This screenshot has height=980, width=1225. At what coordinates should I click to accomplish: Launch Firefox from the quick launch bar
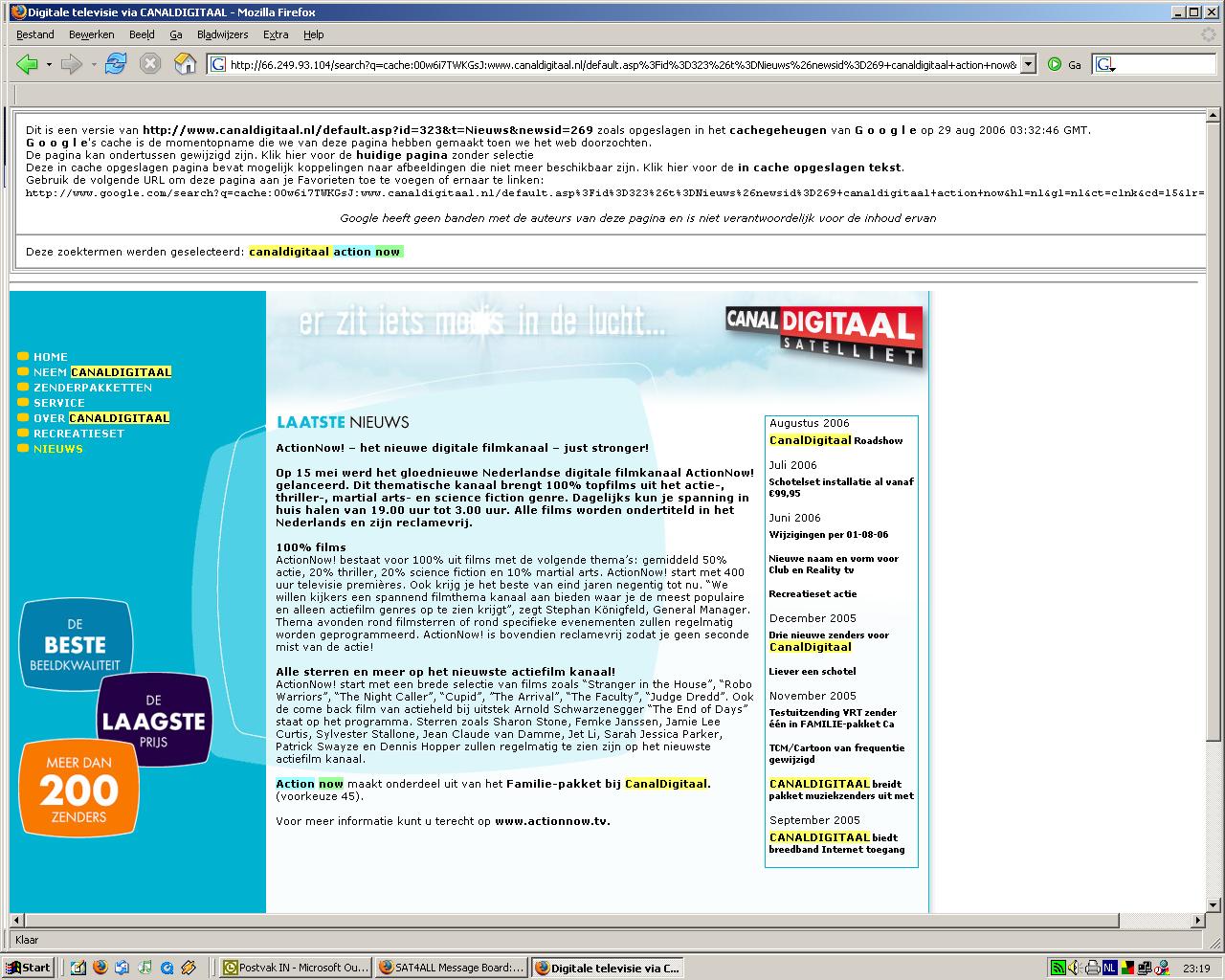pos(100,968)
